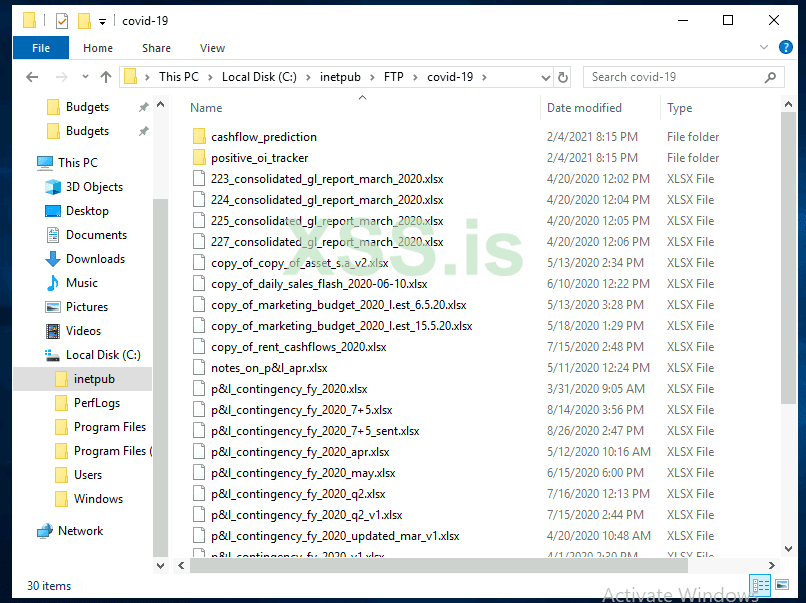Viewport: 806px width, 603px height.
Task: Select copy_of_rent_cashflows_2020.xlsx file
Action: (299, 347)
